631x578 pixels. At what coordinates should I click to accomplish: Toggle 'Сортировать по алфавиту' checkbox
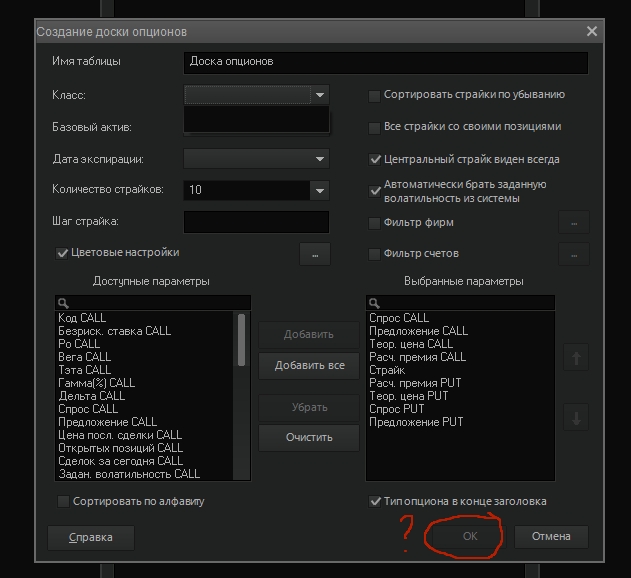[x=64, y=501]
